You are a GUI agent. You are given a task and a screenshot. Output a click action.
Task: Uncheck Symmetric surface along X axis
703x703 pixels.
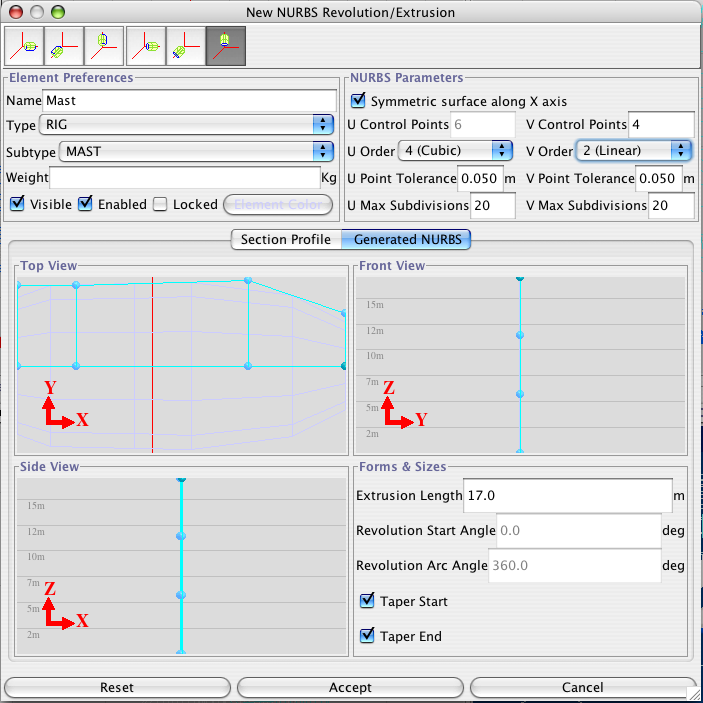357,101
